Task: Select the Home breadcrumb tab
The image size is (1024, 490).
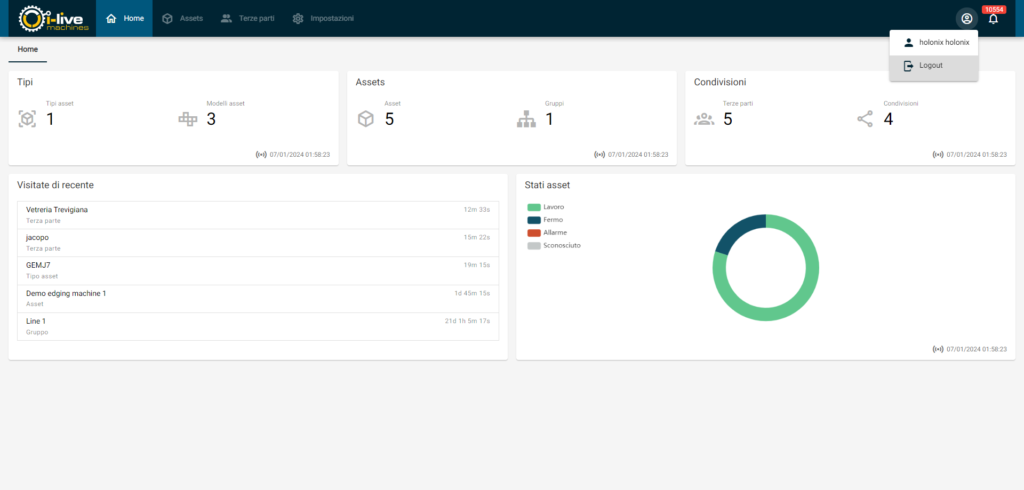Action: 27,49
